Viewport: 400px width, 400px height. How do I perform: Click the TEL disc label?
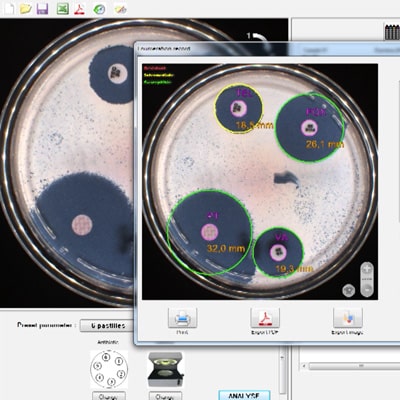[244, 93]
